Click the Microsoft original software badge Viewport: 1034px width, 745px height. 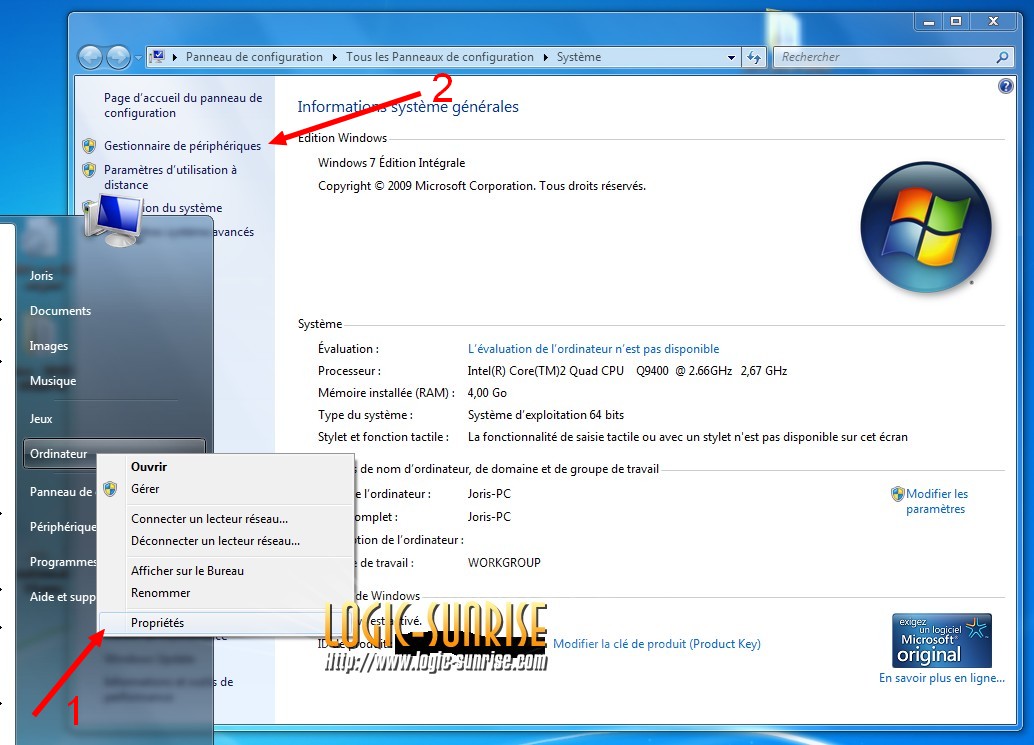[941, 641]
